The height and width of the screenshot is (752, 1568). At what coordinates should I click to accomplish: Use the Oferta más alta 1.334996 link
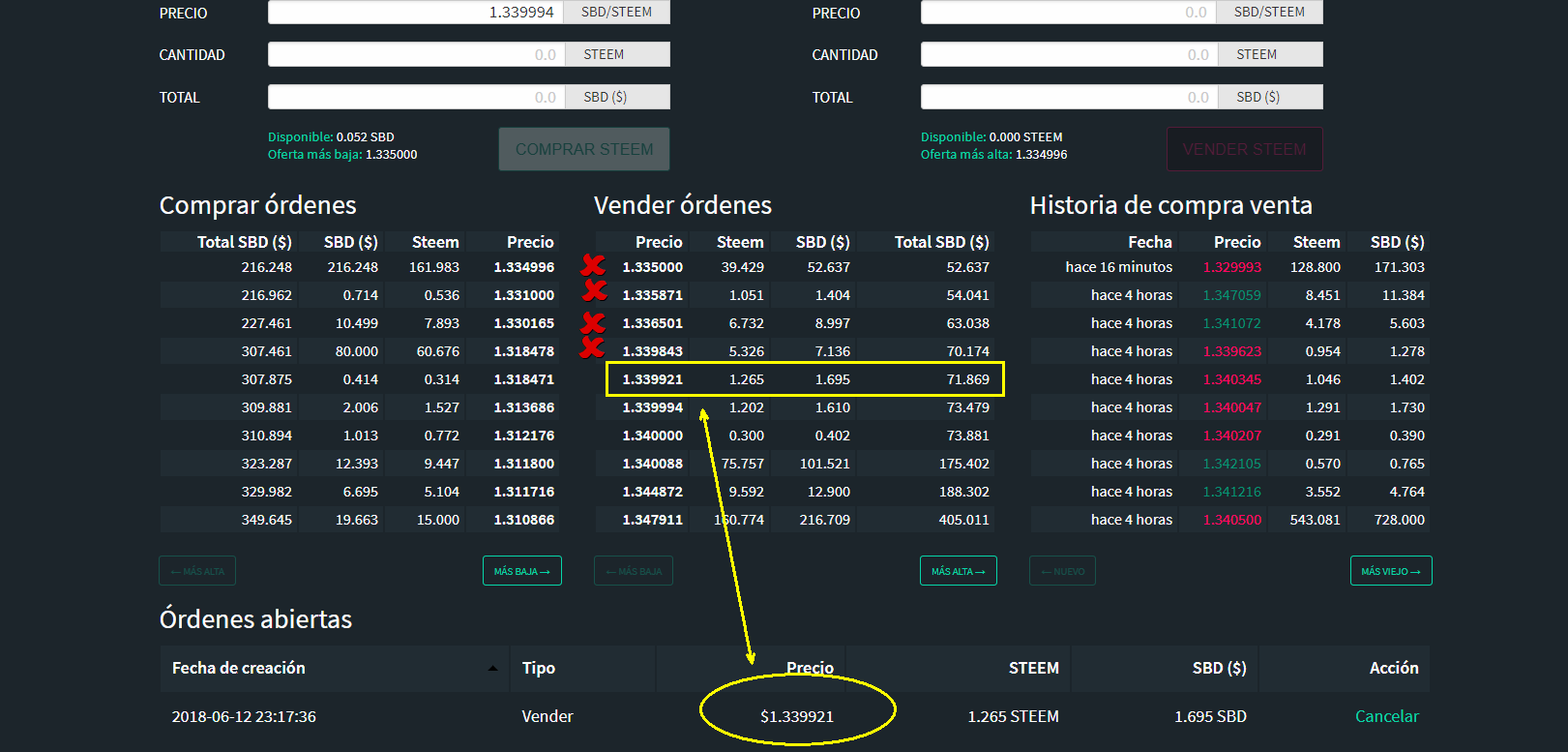[x=994, y=155]
